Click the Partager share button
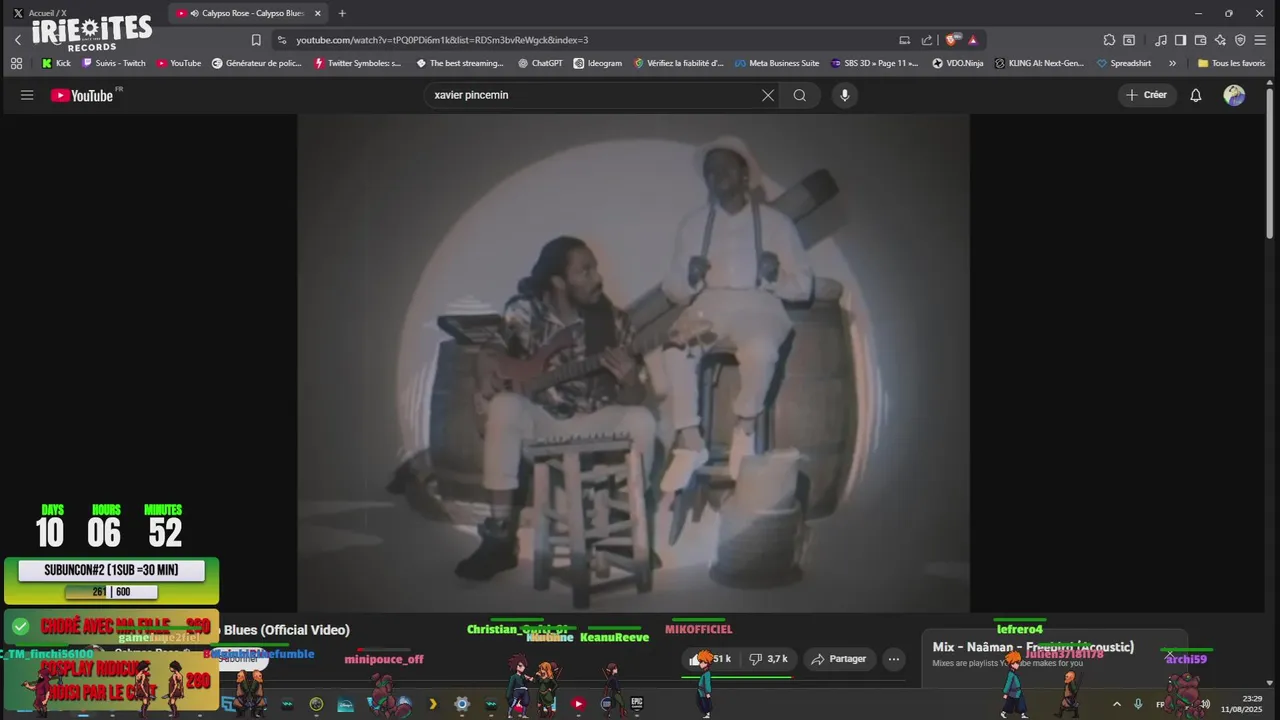1280x720 pixels. 839,659
